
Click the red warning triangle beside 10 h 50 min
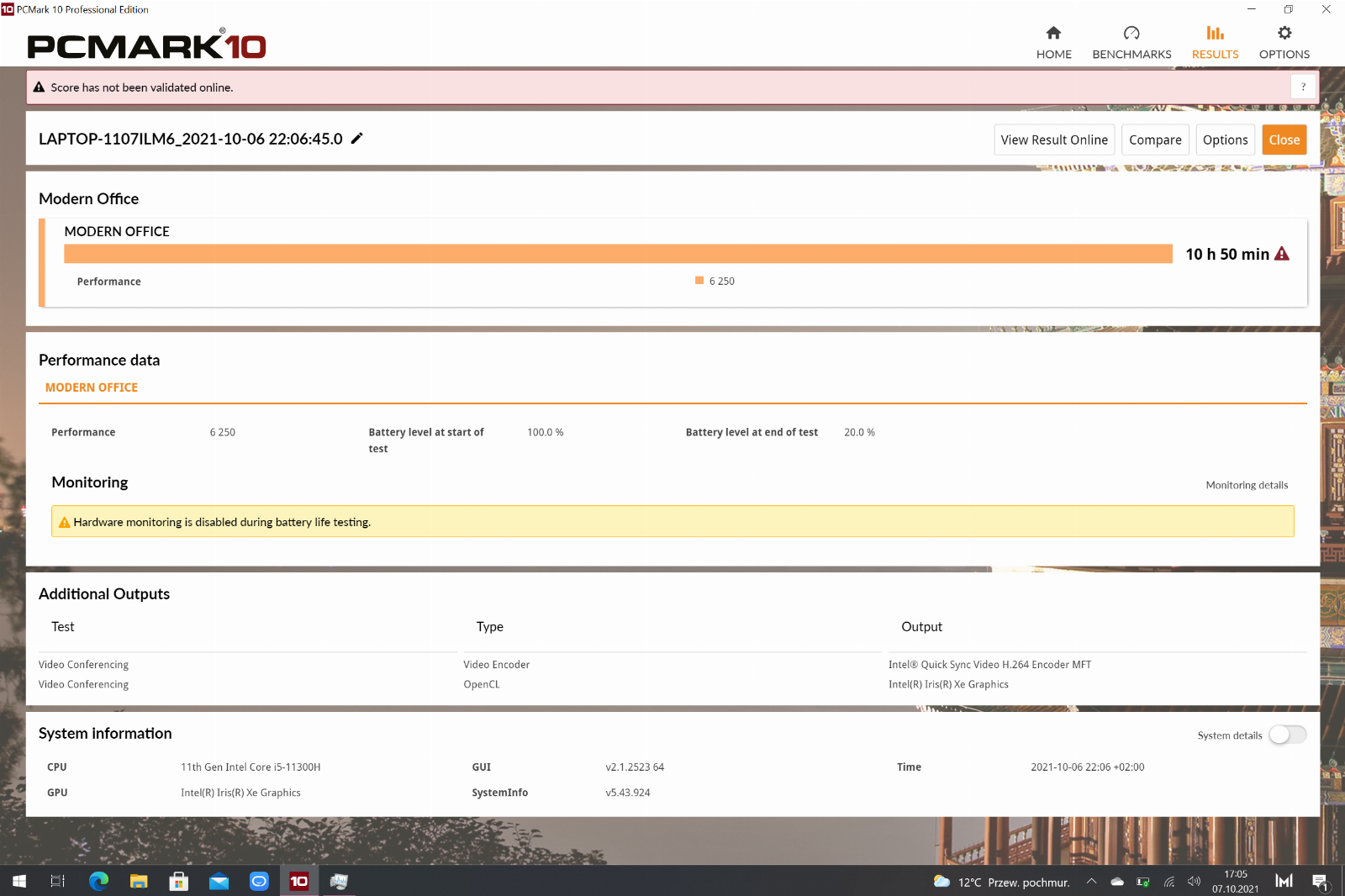pos(1282,254)
